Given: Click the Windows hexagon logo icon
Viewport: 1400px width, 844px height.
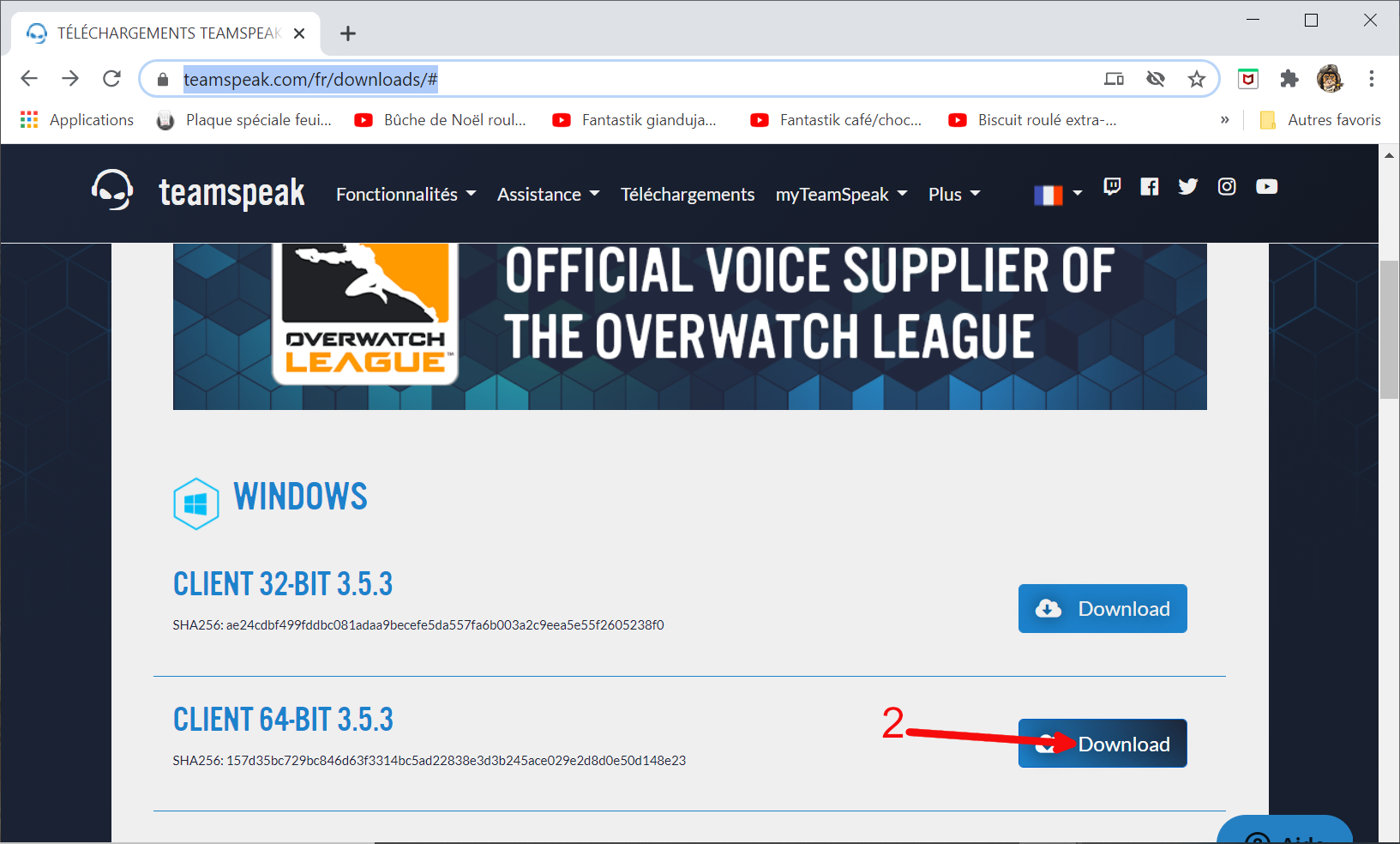Looking at the screenshot, I should coord(196,503).
